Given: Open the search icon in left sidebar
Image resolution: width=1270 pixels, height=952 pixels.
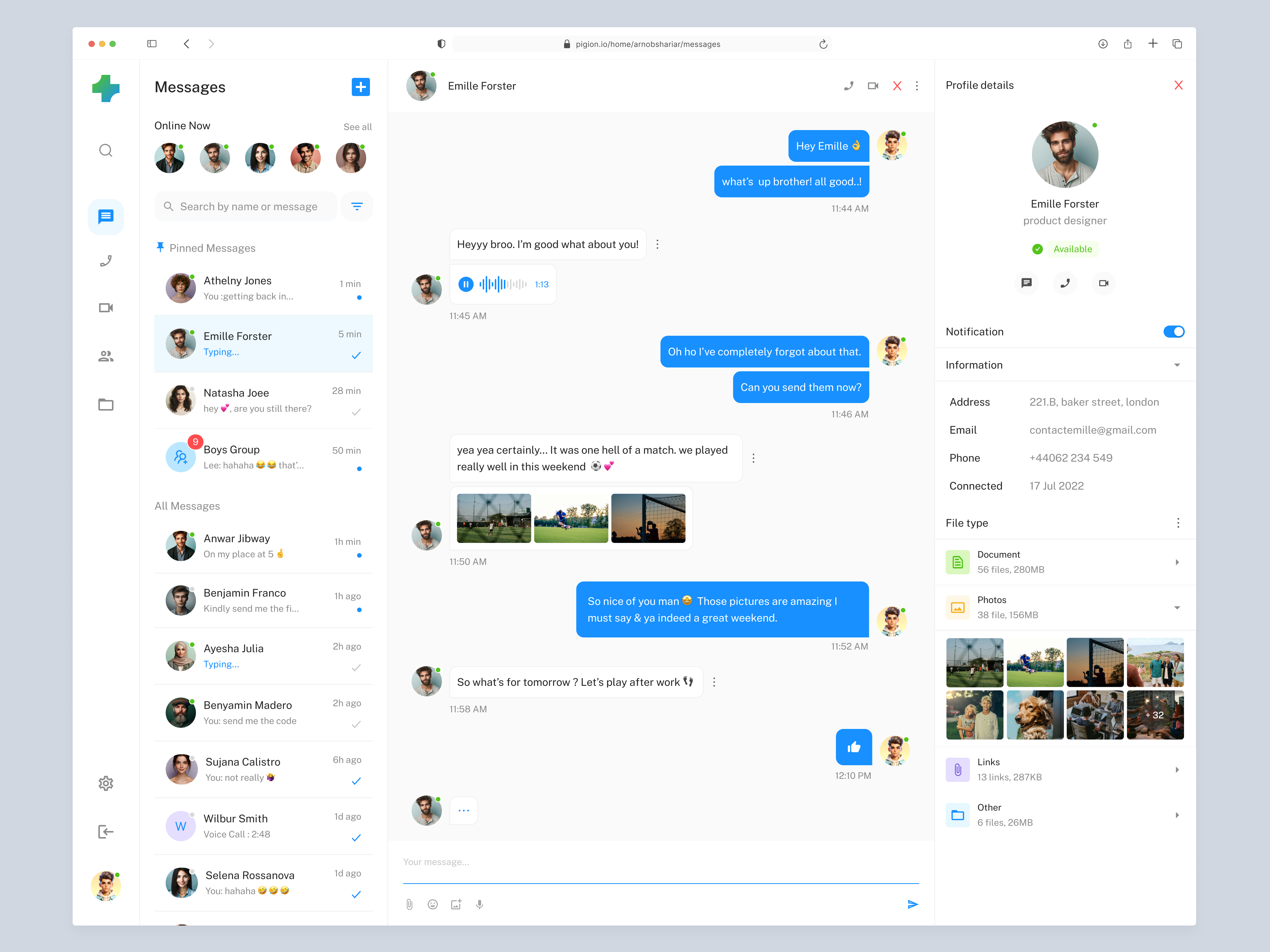Looking at the screenshot, I should pos(106,150).
